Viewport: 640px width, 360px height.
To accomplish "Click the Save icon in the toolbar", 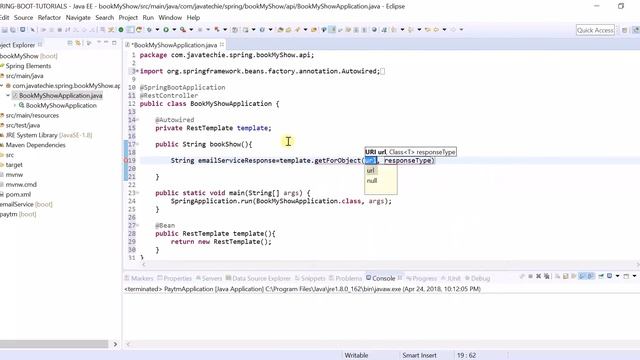I will click(x=4, y=30).
